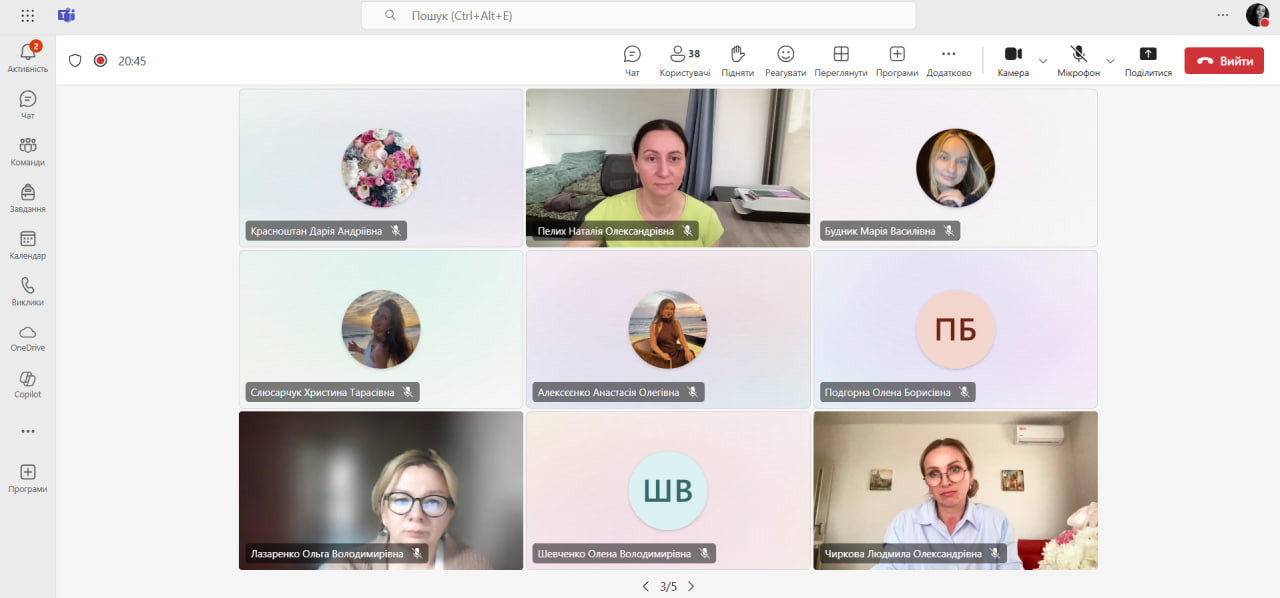Show the Користувачі participants list
This screenshot has height=598, width=1280.
tap(685, 60)
